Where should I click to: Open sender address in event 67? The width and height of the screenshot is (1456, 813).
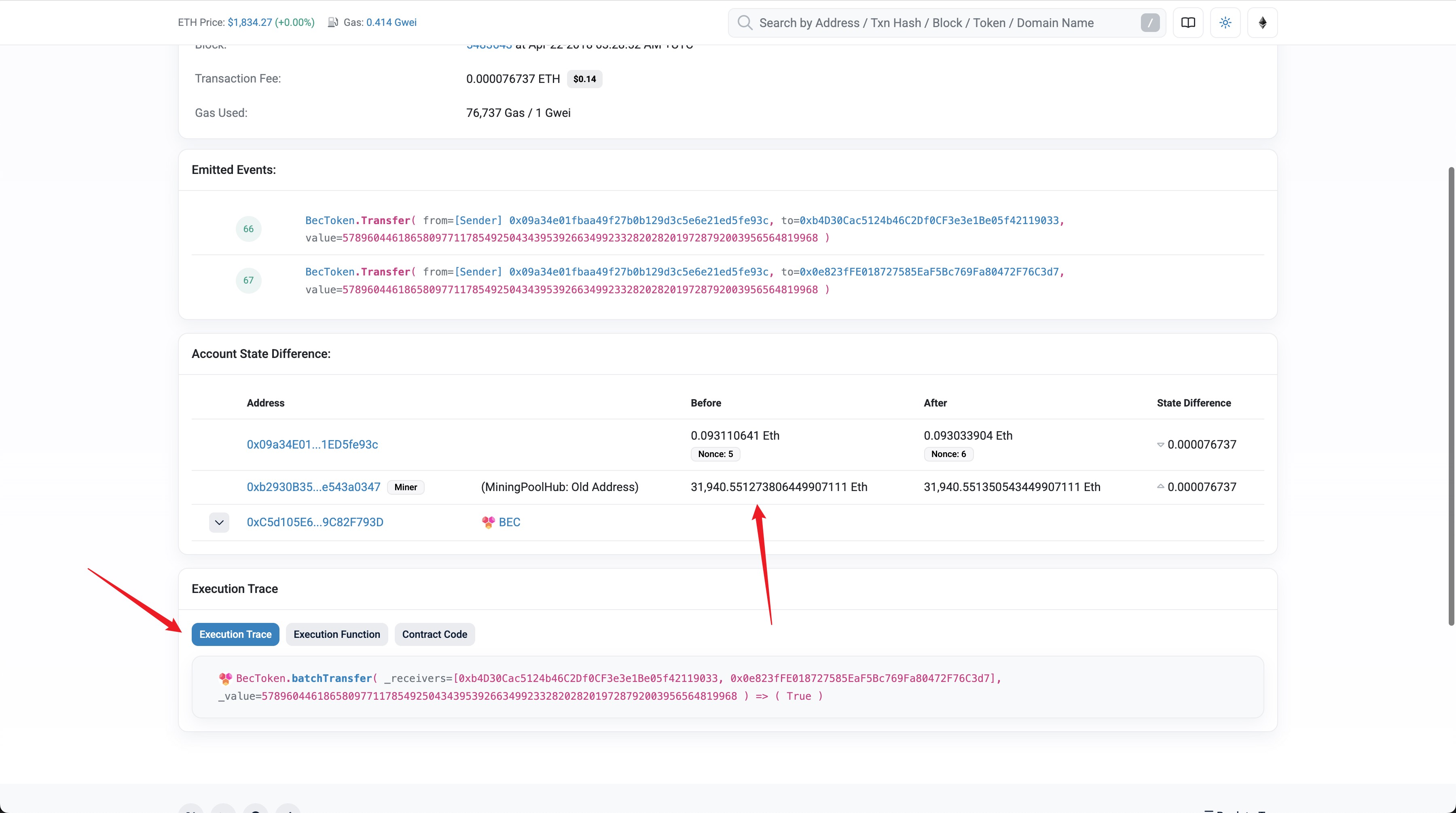coord(639,272)
